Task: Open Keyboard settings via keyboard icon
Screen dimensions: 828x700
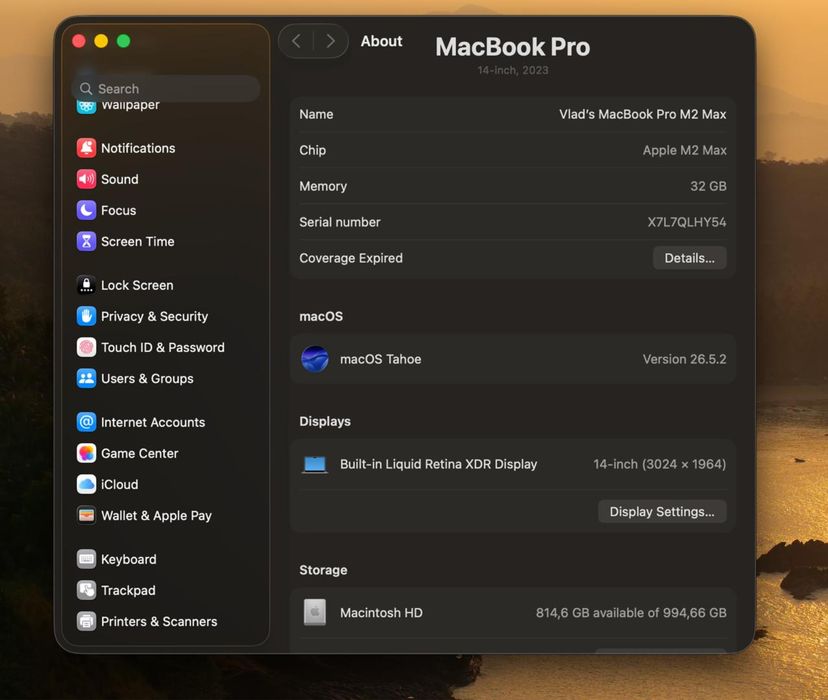Action: click(x=86, y=559)
